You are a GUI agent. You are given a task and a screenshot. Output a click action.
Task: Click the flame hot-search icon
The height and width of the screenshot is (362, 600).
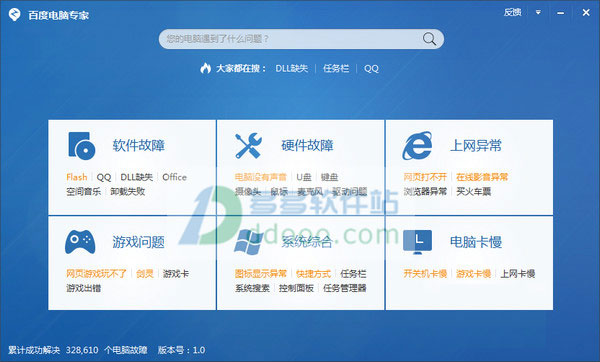pyautogui.click(x=205, y=68)
